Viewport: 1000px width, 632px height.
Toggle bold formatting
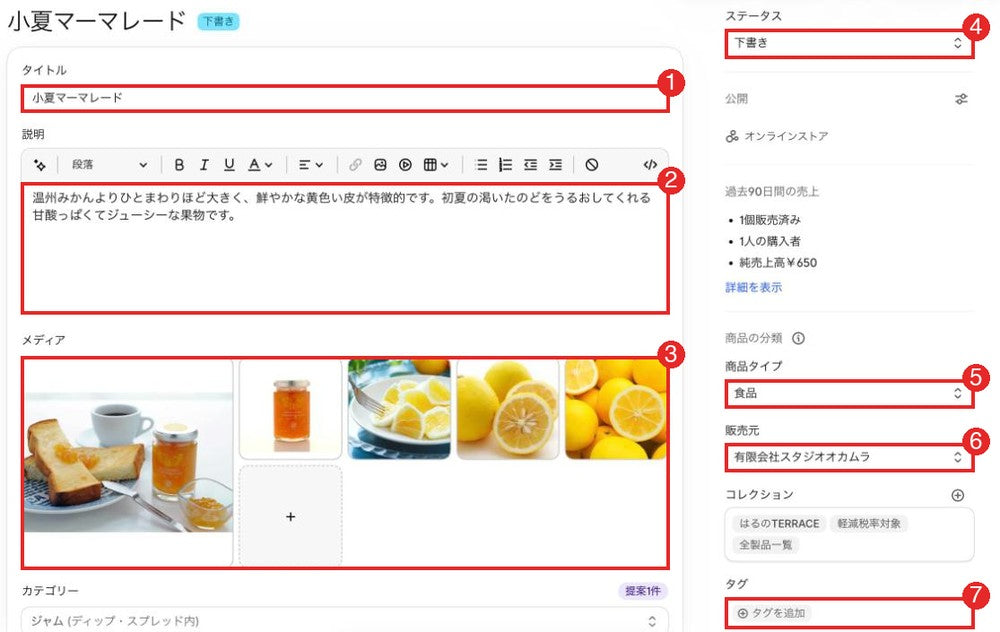pyautogui.click(x=179, y=165)
